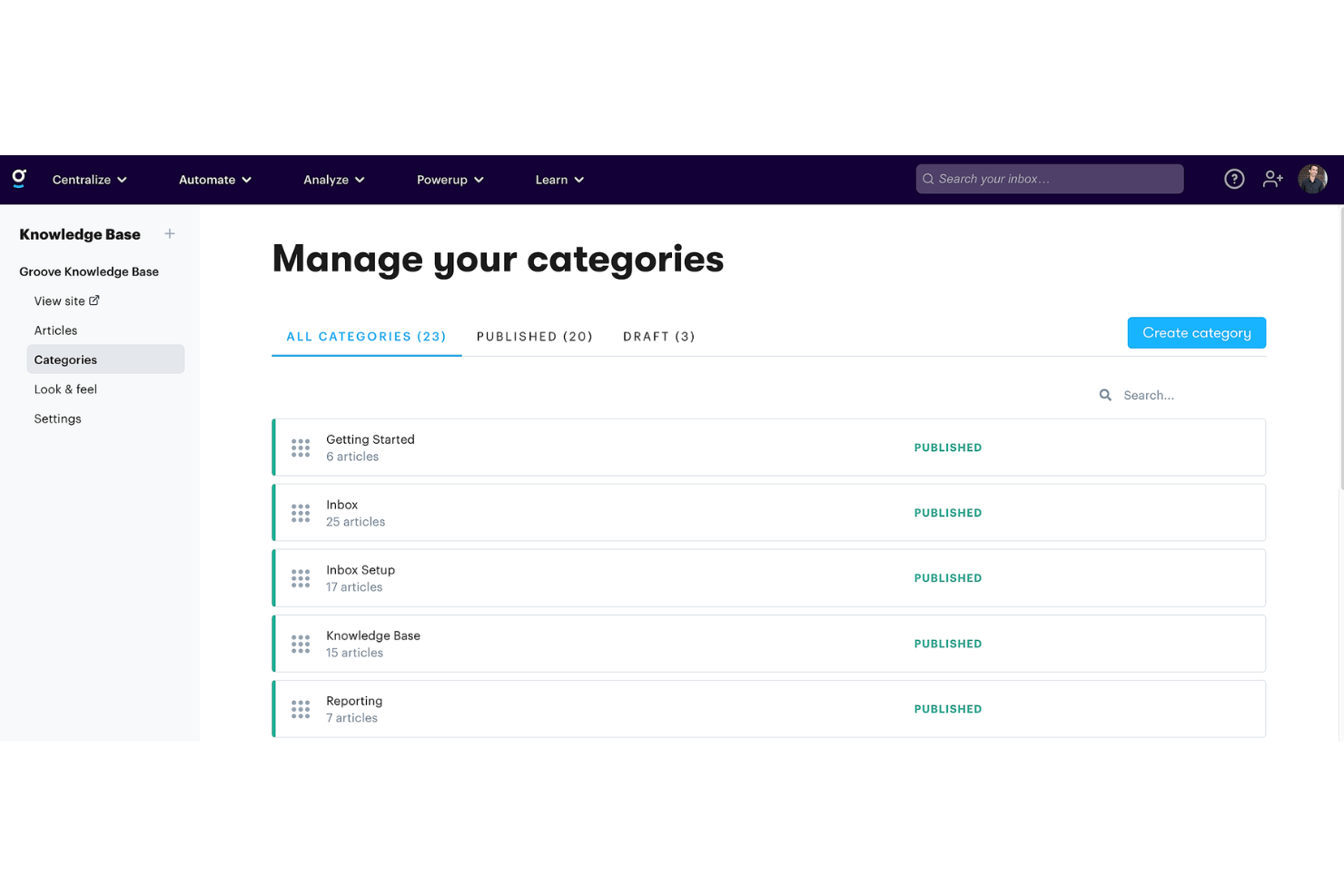The height and width of the screenshot is (896, 1344).
Task: Click the magnifier icon in categories search
Action: (x=1105, y=395)
